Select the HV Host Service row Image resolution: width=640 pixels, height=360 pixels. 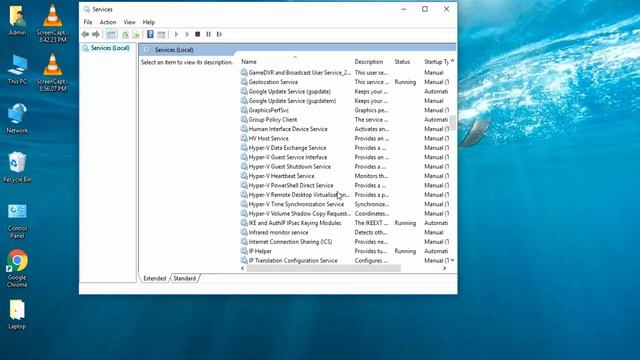[x=345, y=138]
